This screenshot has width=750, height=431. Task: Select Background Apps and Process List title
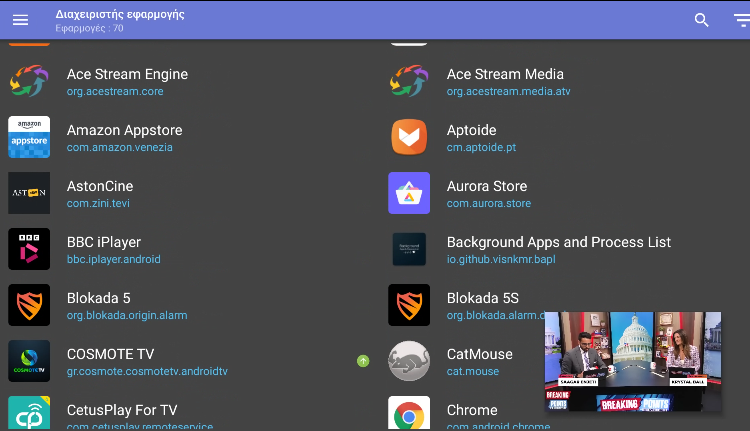click(559, 242)
